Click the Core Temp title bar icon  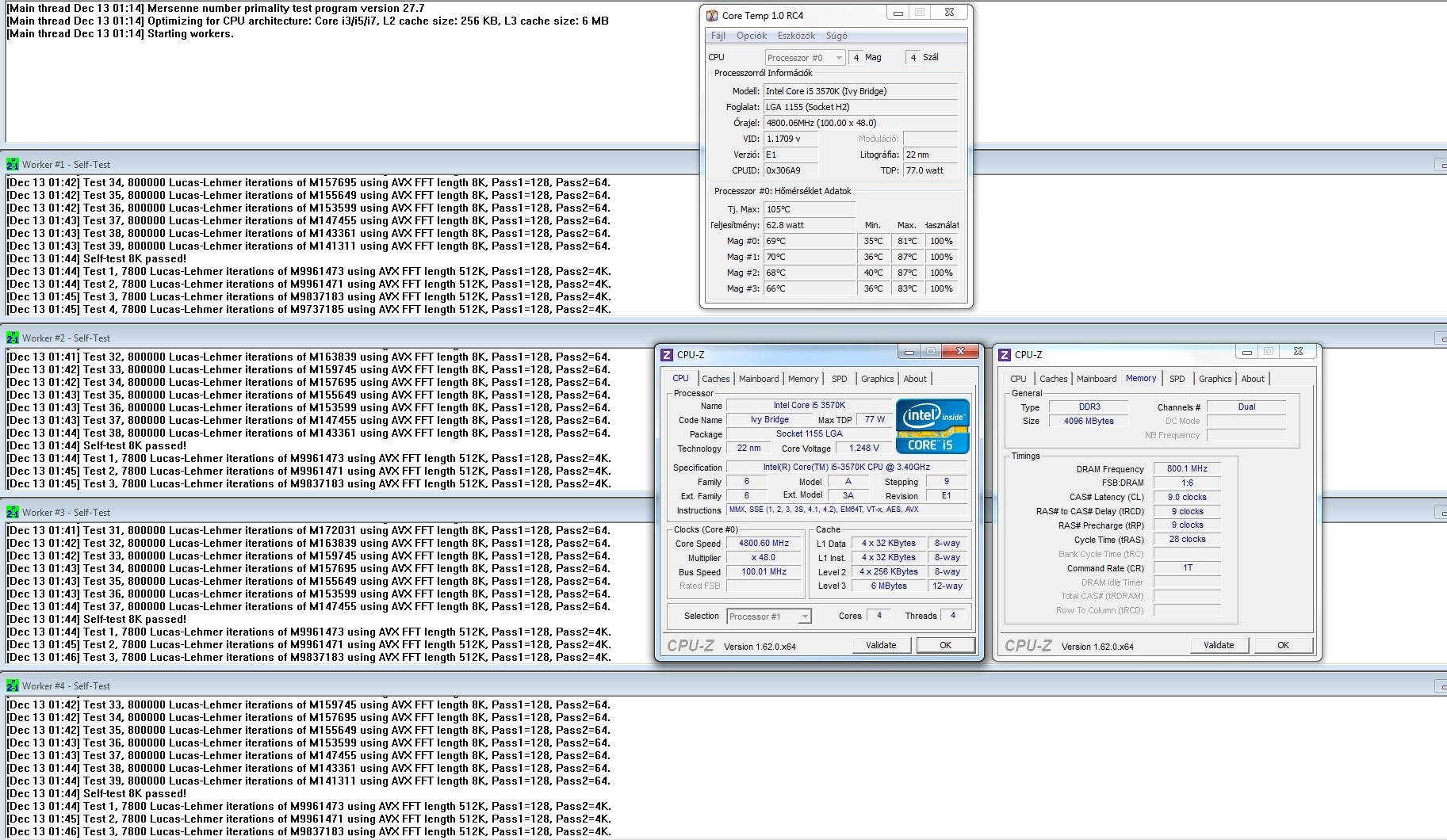(x=712, y=15)
